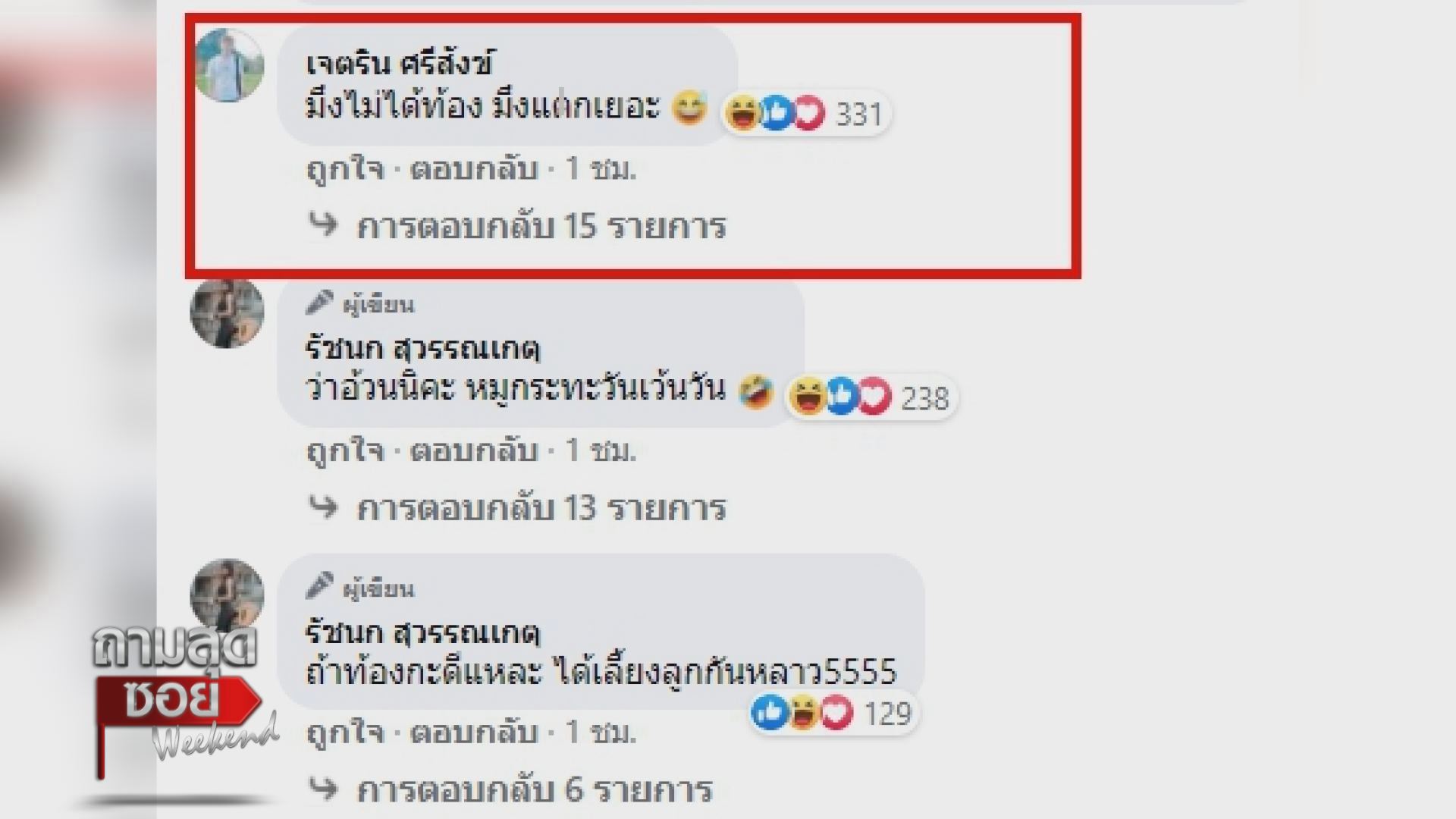
Task: Expand การตอบกลับ 13 รายการ replies
Action: point(541,508)
